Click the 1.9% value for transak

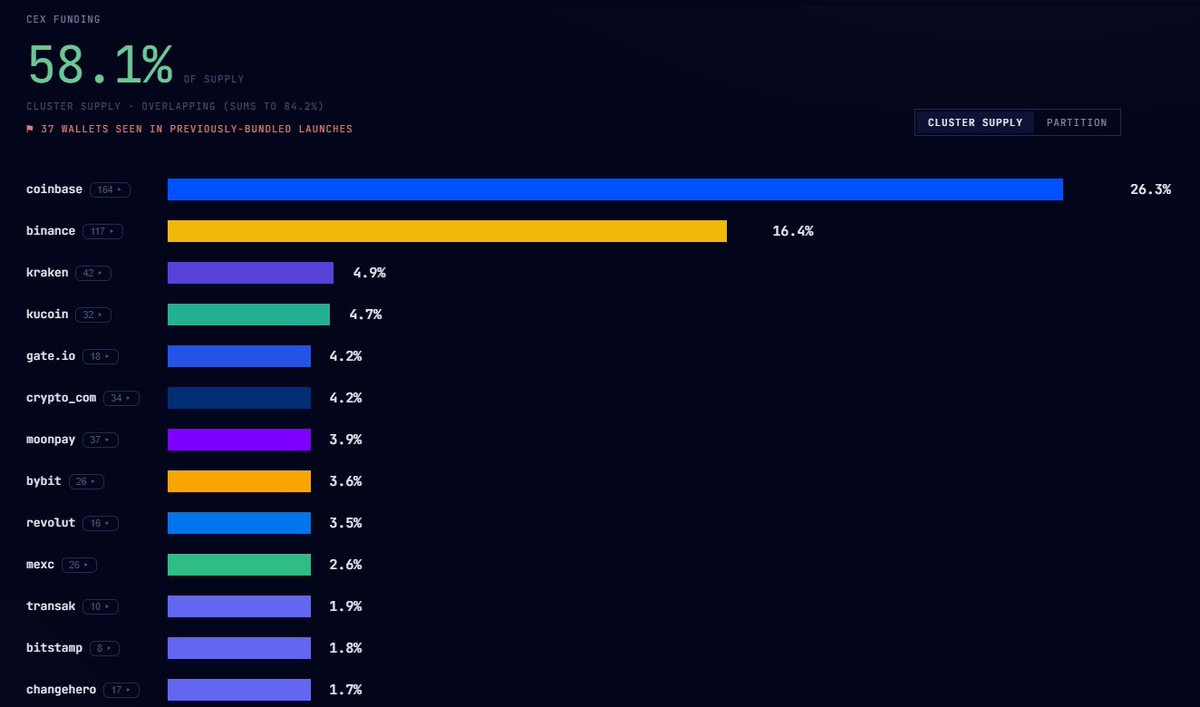(346, 606)
